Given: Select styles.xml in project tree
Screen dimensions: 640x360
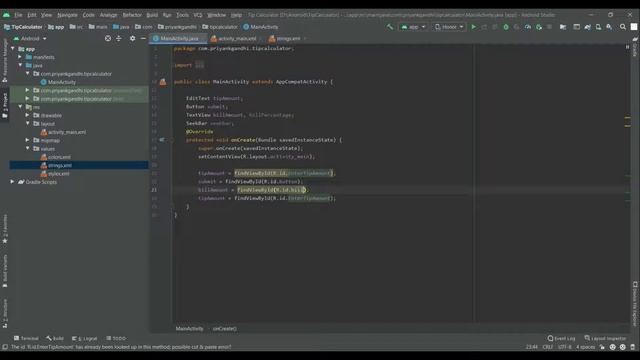Looking at the screenshot, I should point(55,173).
